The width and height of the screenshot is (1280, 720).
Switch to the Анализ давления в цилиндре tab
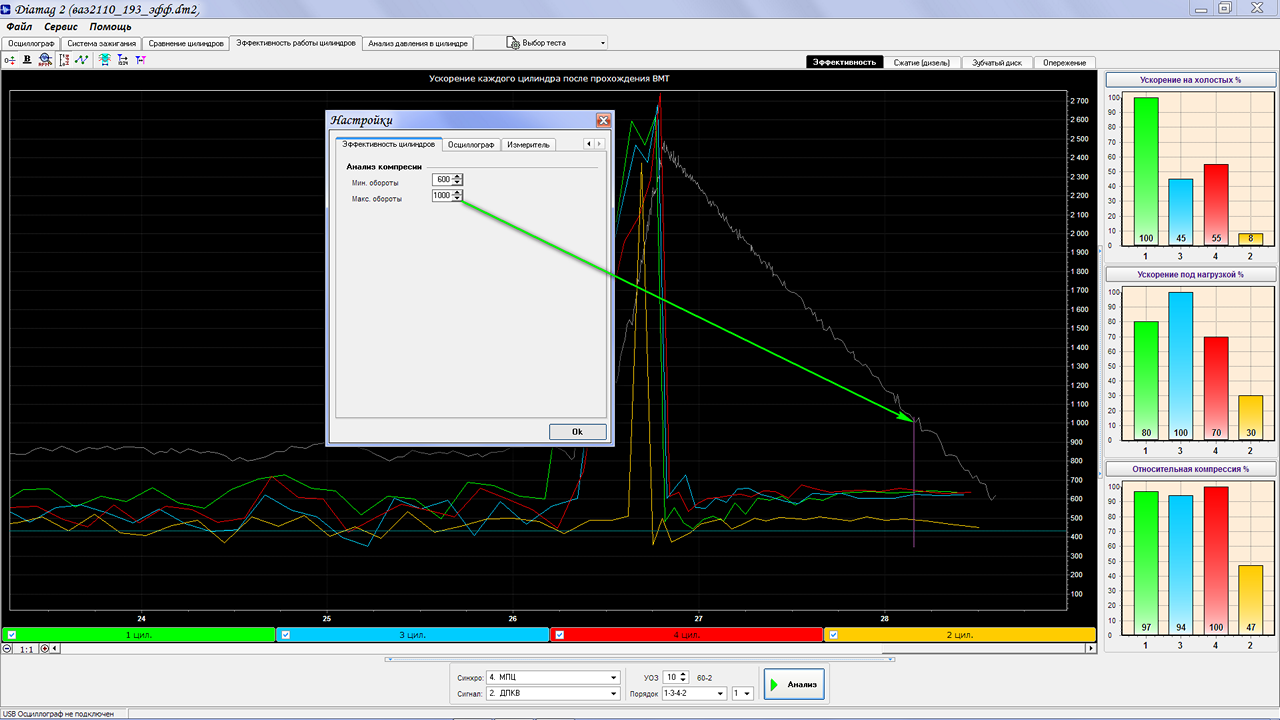417,44
